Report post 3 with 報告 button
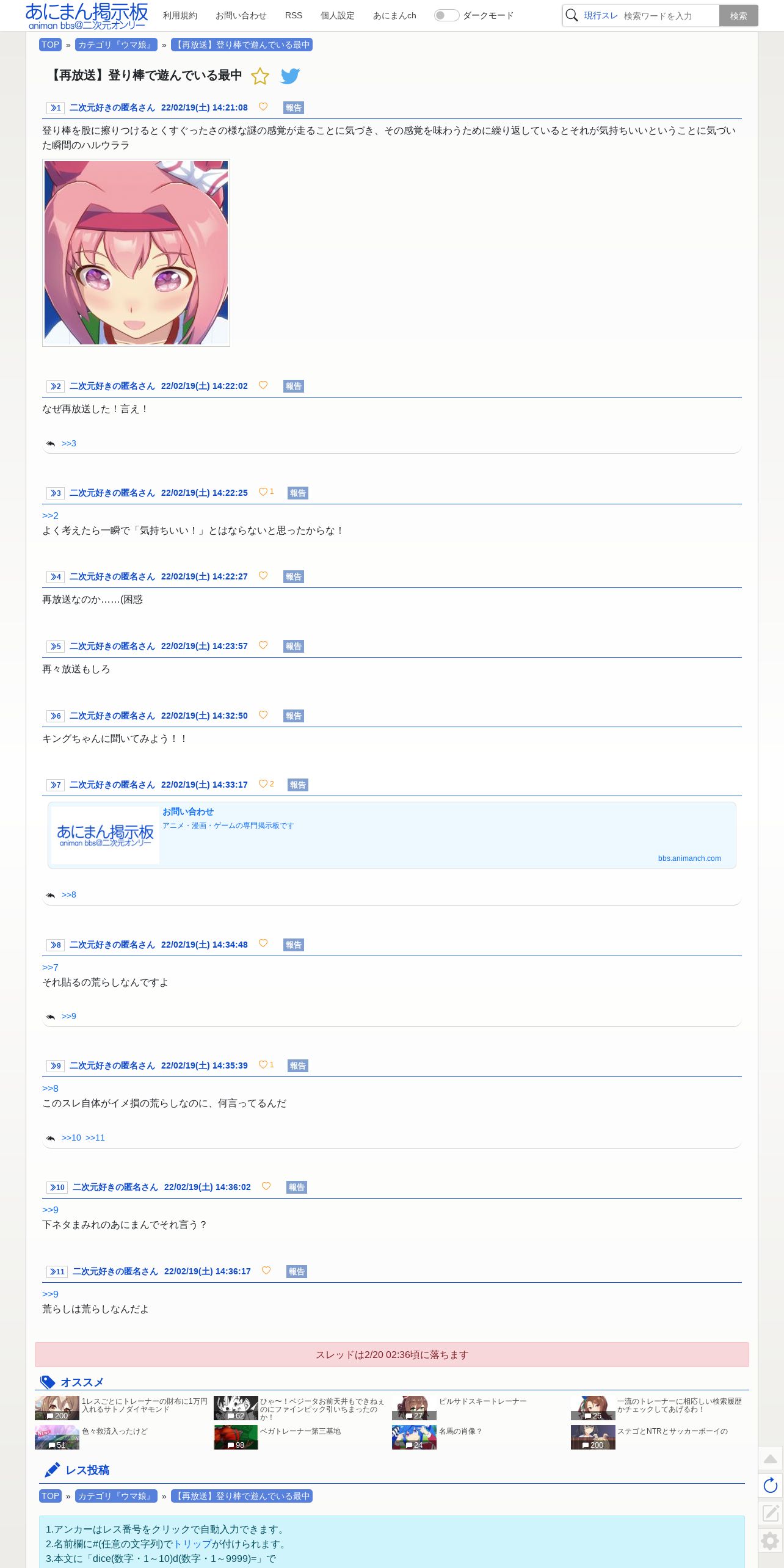The width and height of the screenshot is (784, 1568). coord(298,493)
